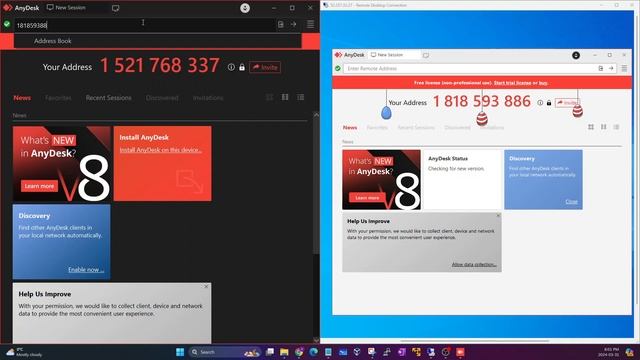The image size is (640, 360).
Task: Open Recent Sessions tab in local AnyDesk
Action: [109, 98]
